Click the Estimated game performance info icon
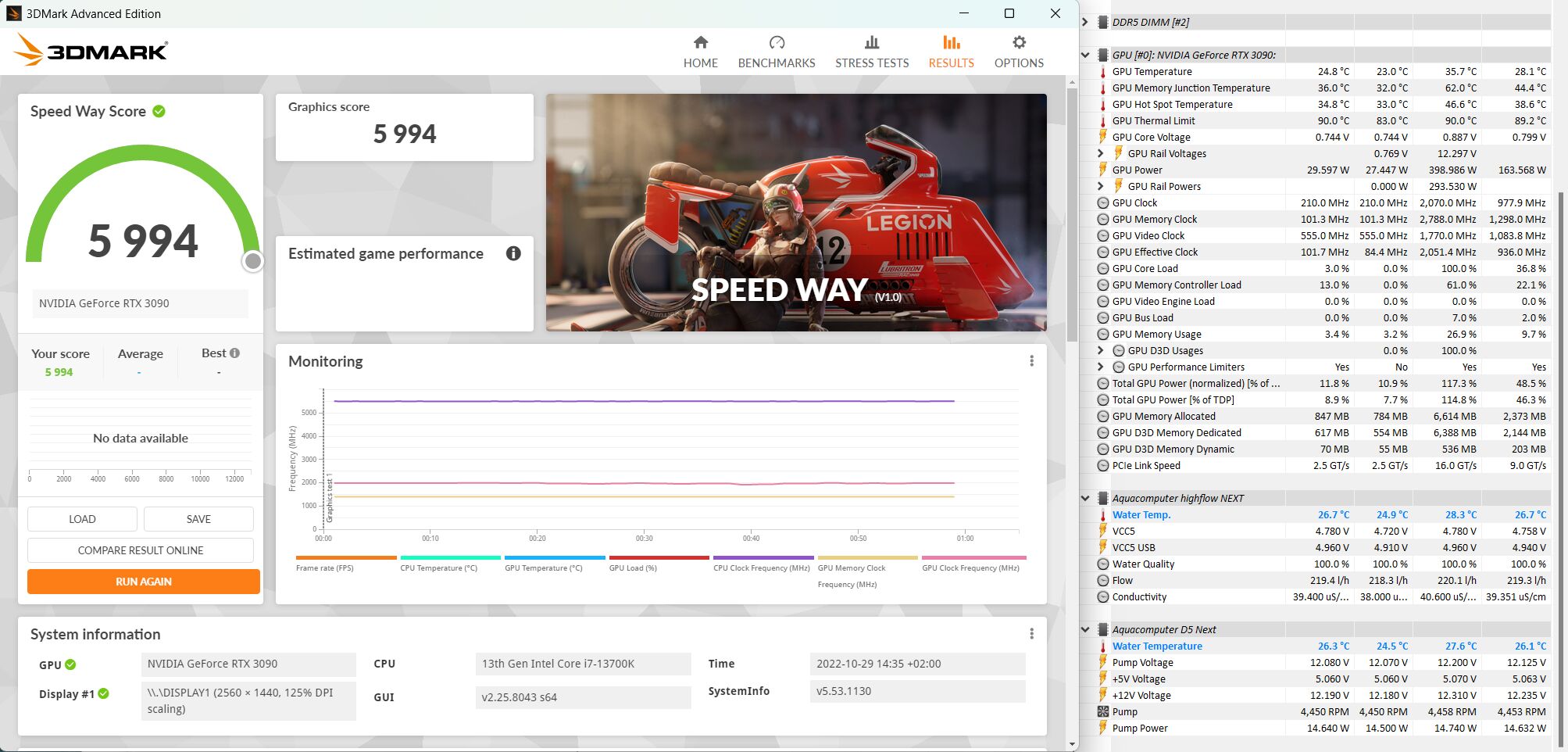1568x752 pixels. click(513, 253)
